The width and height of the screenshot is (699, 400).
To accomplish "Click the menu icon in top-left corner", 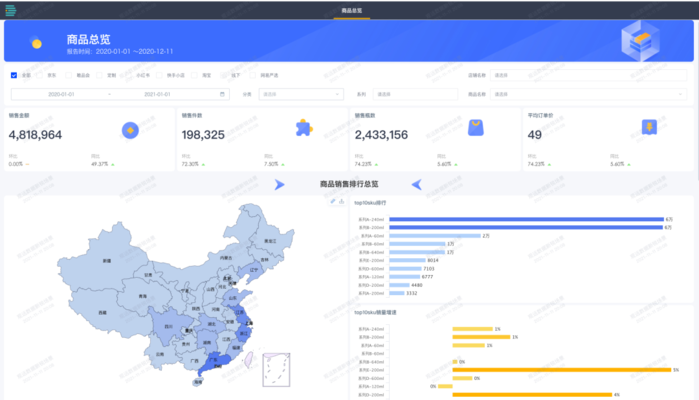I will coord(9,9).
